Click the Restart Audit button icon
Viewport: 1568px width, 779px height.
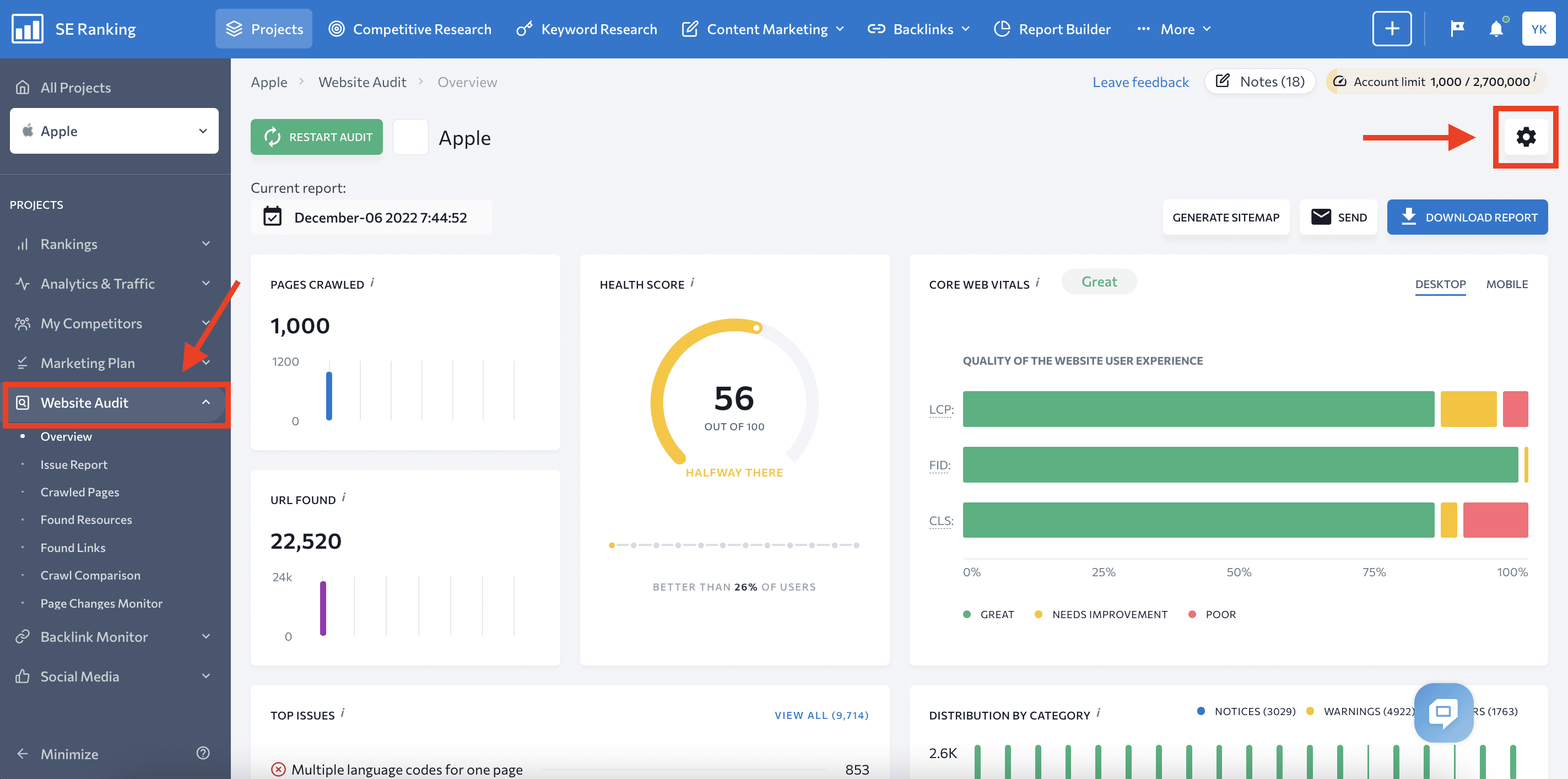pyautogui.click(x=272, y=136)
